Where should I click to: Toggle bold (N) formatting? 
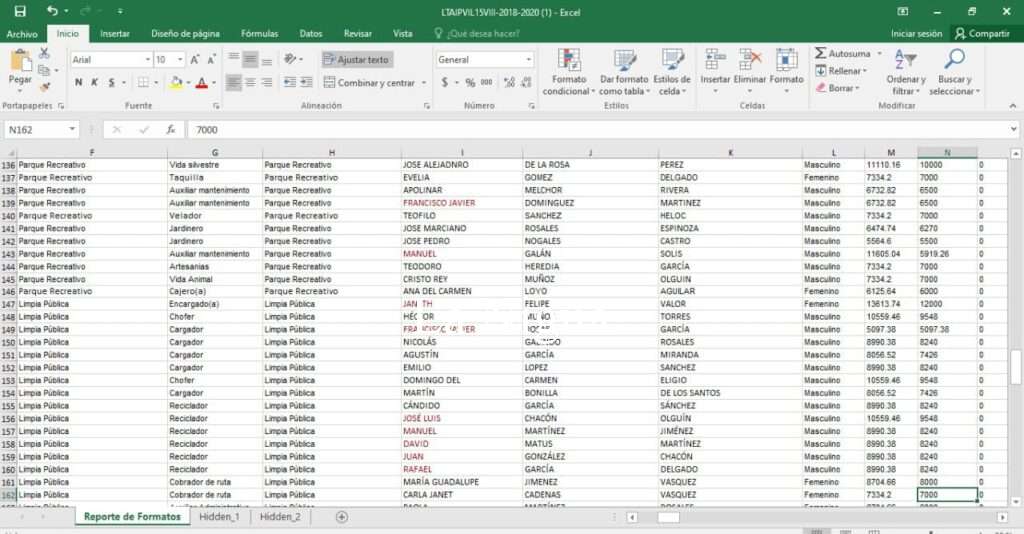(x=78, y=83)
